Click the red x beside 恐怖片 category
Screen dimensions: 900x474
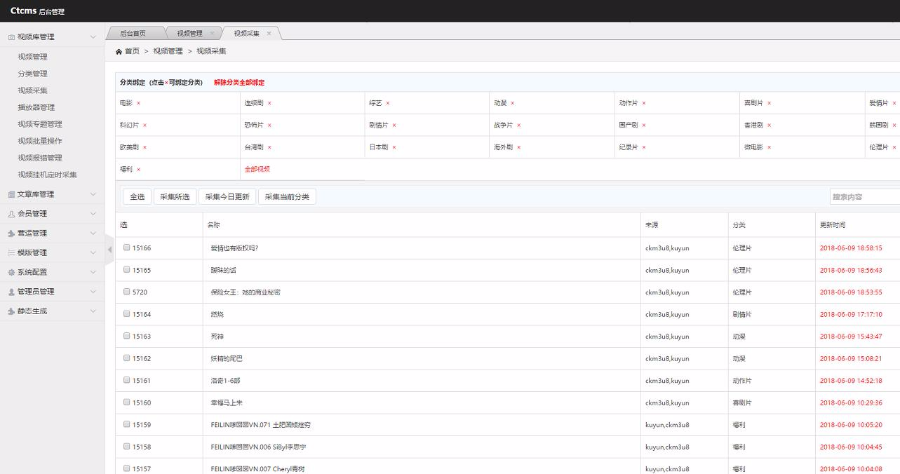pyautogui.click(x=269, y=125)
